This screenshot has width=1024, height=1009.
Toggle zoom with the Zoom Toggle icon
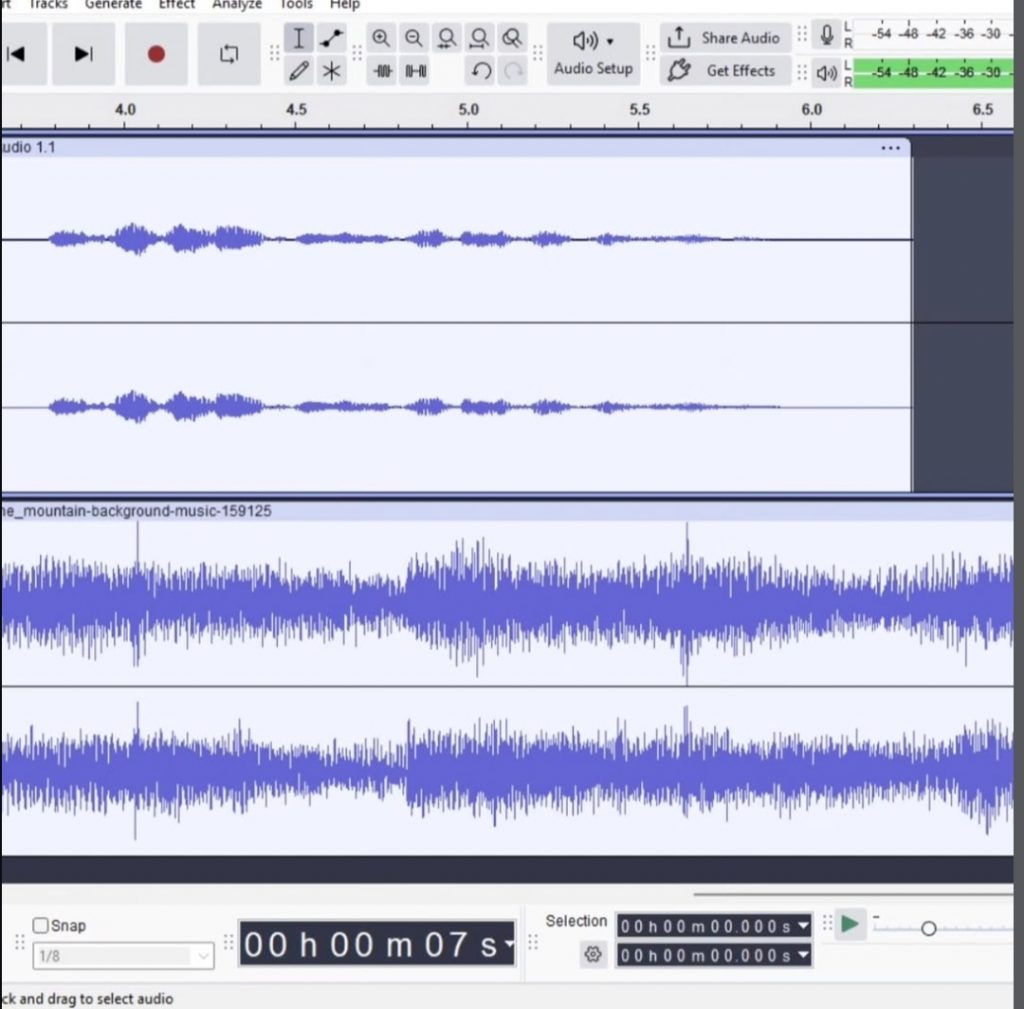pyautogui.click(x=512, y=39)
